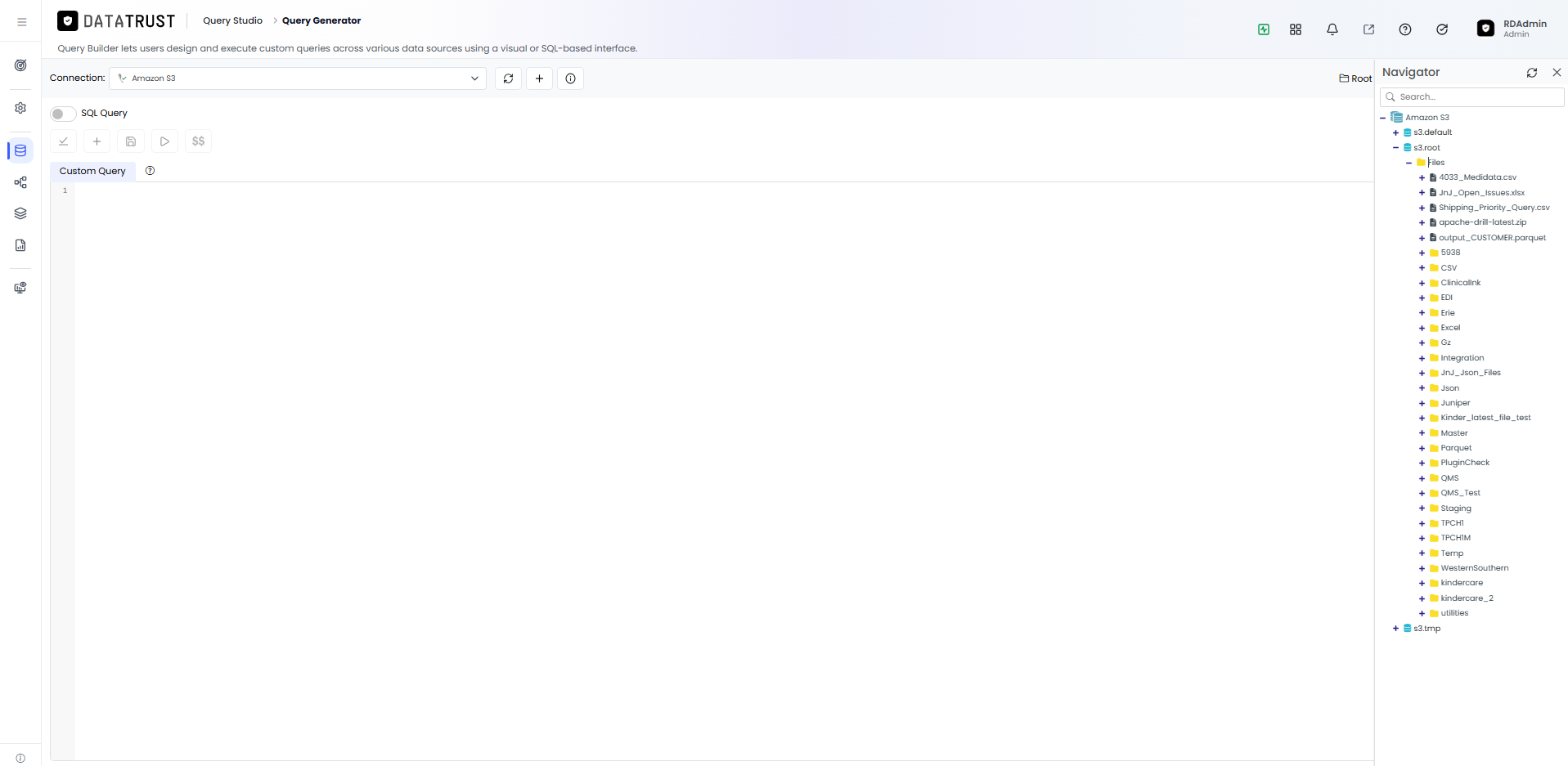Select the PluginCheck folder
The image size is (1568, 766).
[1465, 463]
